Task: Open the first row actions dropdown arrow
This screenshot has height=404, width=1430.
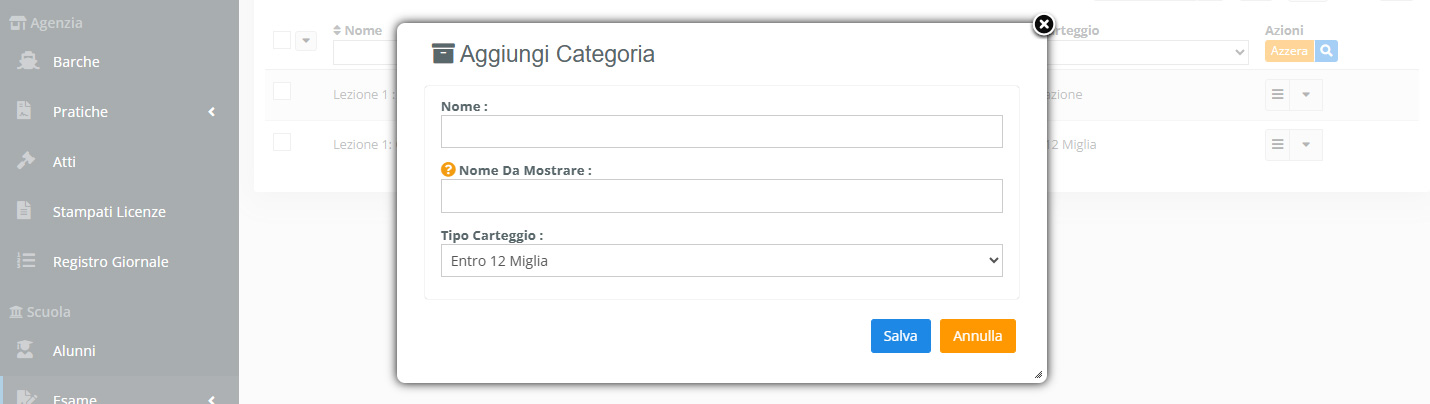Action: pyautogui.click(x=1306, y=94)
